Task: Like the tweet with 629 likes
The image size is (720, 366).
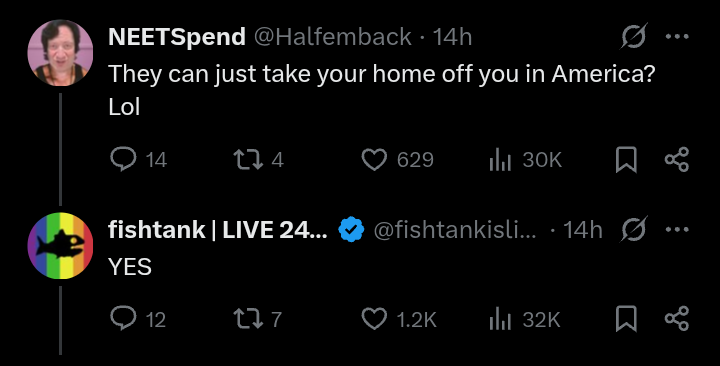Action: 398,159
